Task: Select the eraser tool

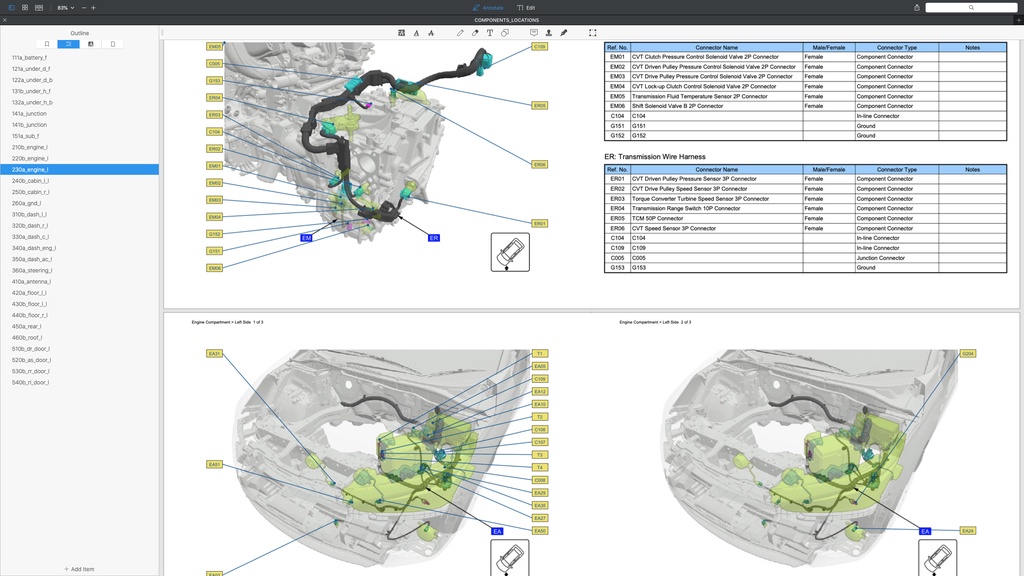Action: pyautogui.click(x=475, y=33)
